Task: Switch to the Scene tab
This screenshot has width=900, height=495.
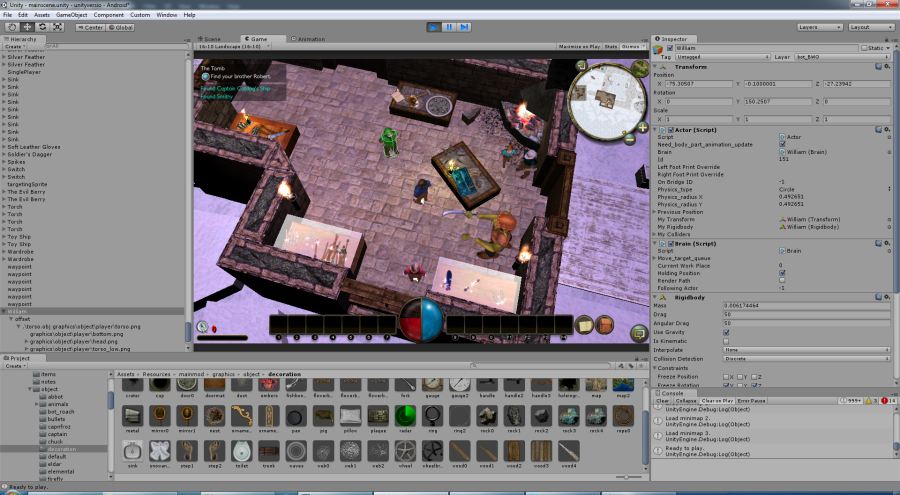Action: 211,38
